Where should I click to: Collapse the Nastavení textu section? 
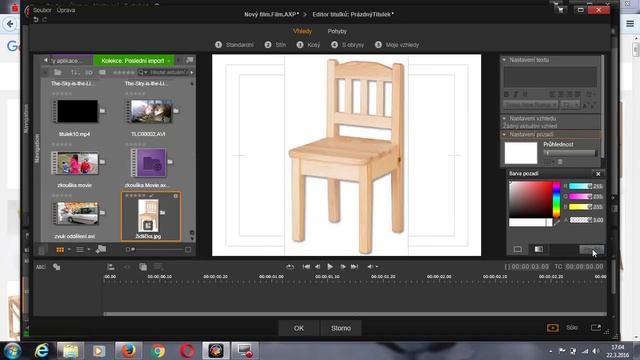click(x=504, y=60)
